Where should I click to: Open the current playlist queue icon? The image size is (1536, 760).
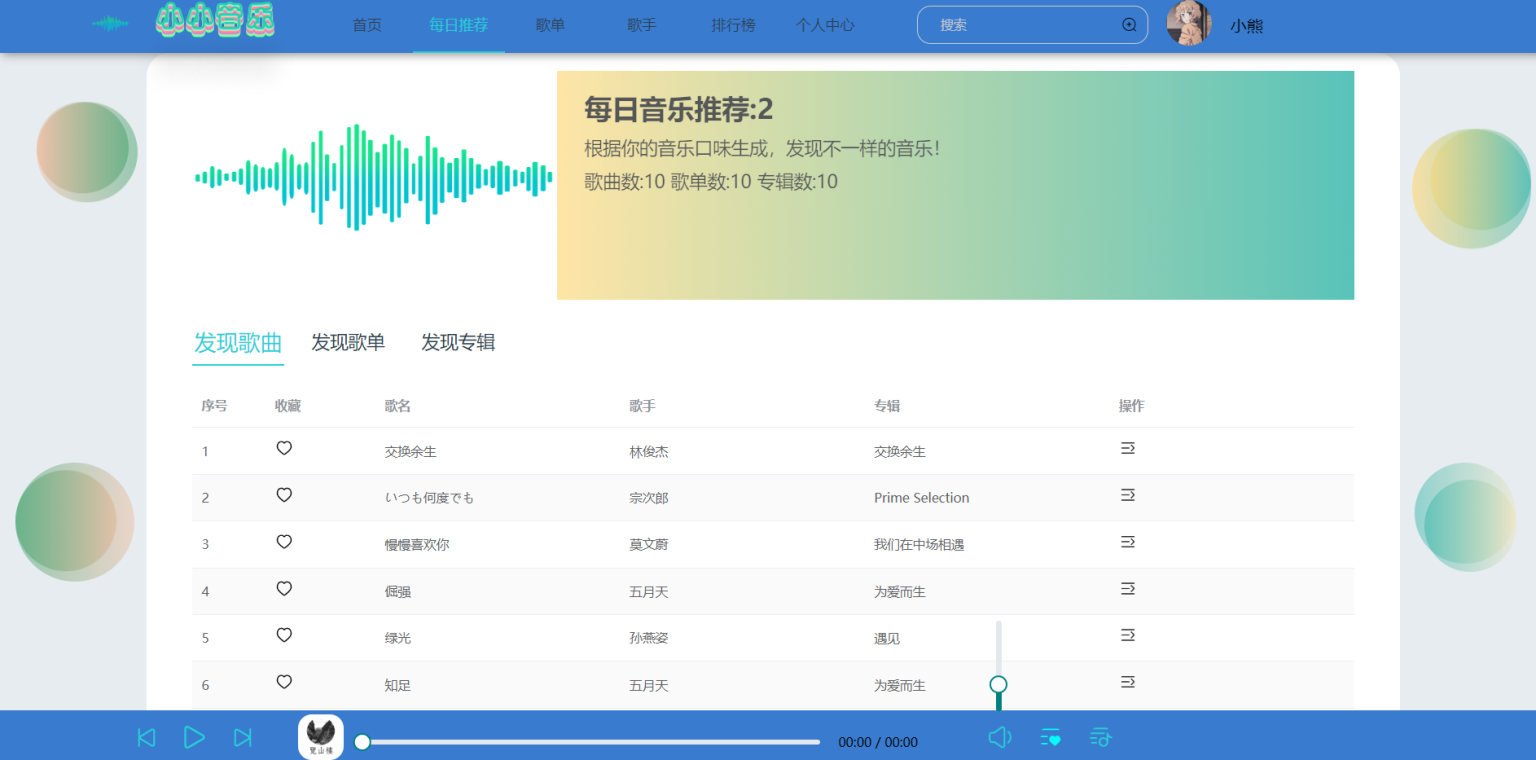[x=1100, y=738]
